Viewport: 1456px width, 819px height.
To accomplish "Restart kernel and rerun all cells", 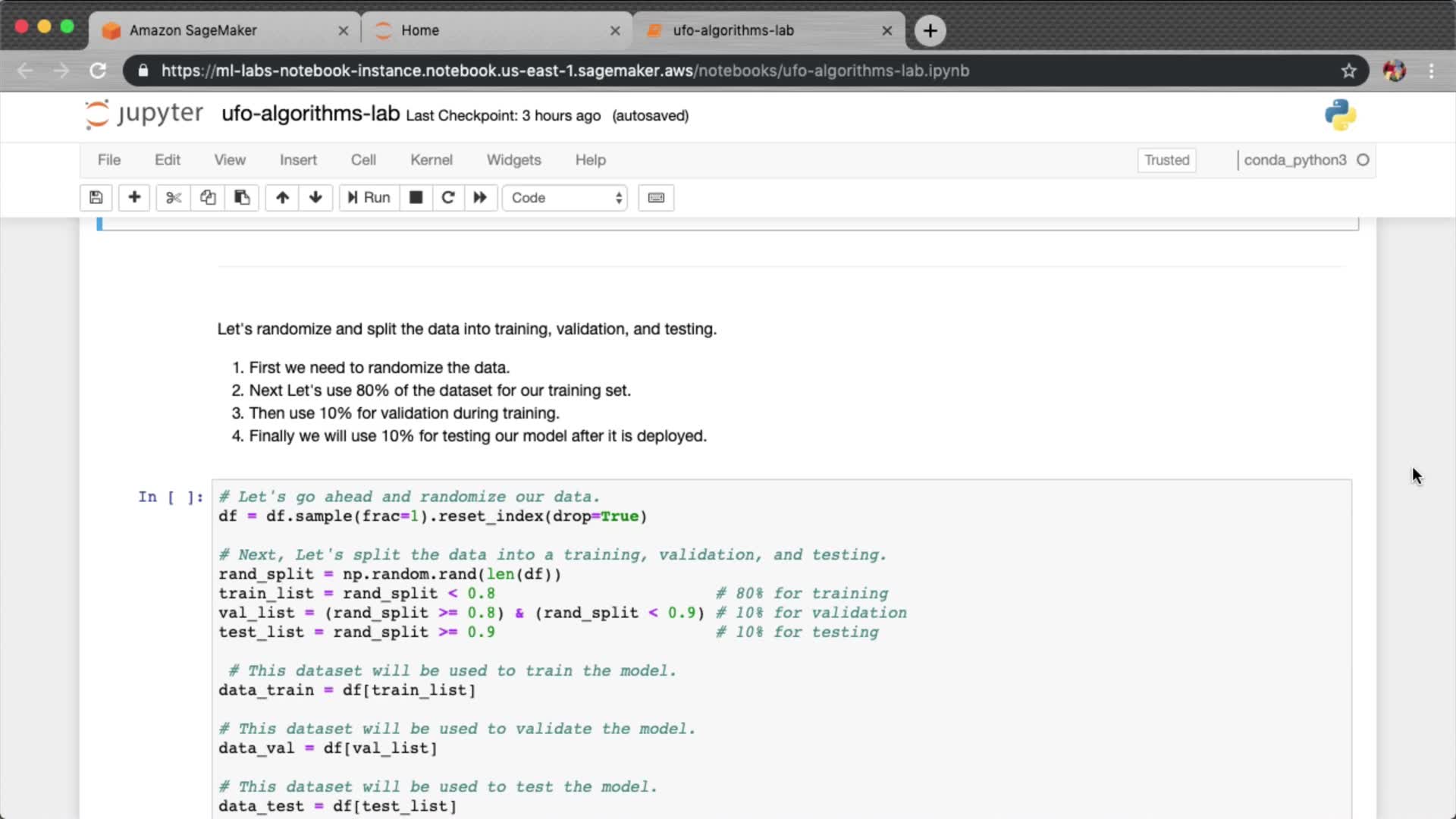I will pos(480,198).
